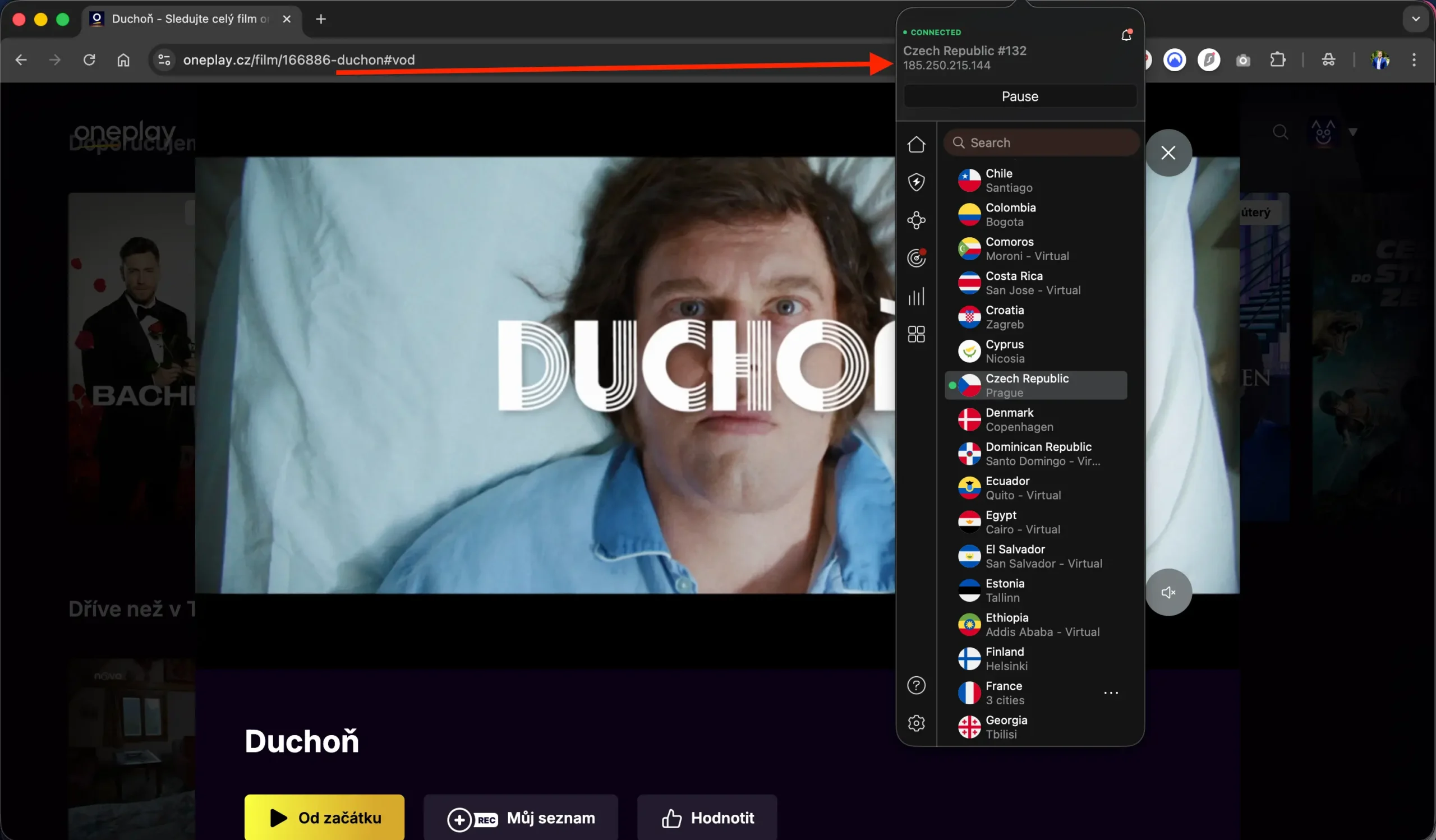The width and height of the screenshot is (1436, 840).
Task: Open the VPN home panel icon
Action: 917,145
